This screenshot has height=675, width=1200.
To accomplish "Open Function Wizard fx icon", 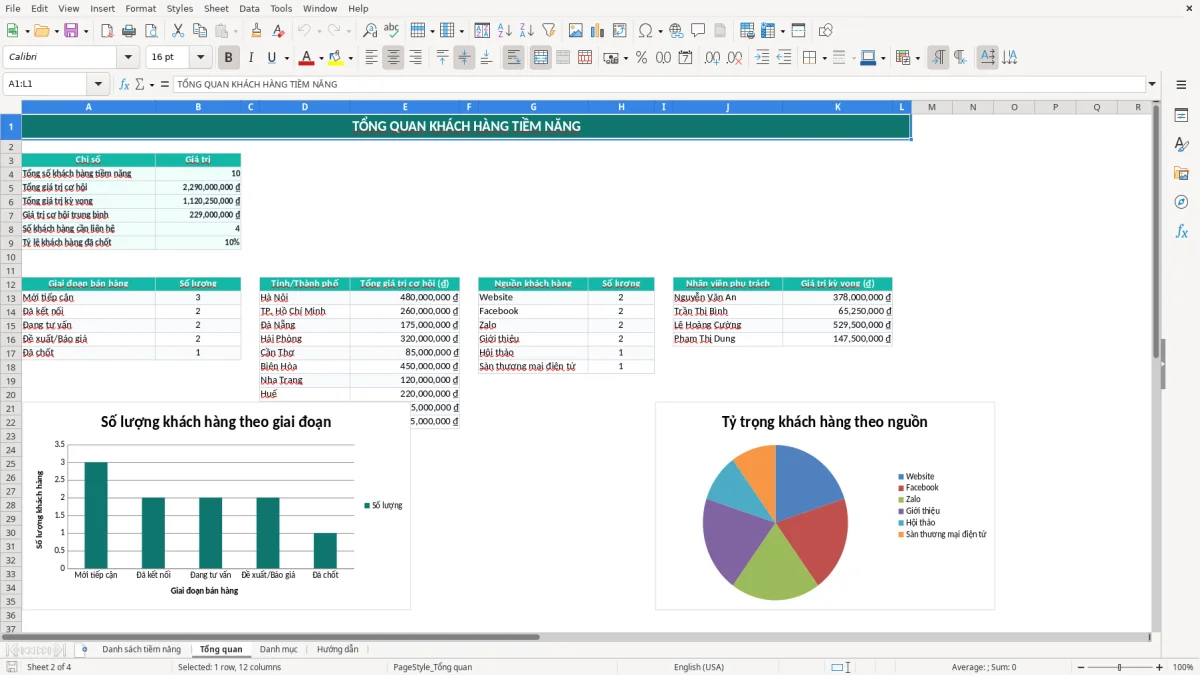I will [x=124, y=84].
